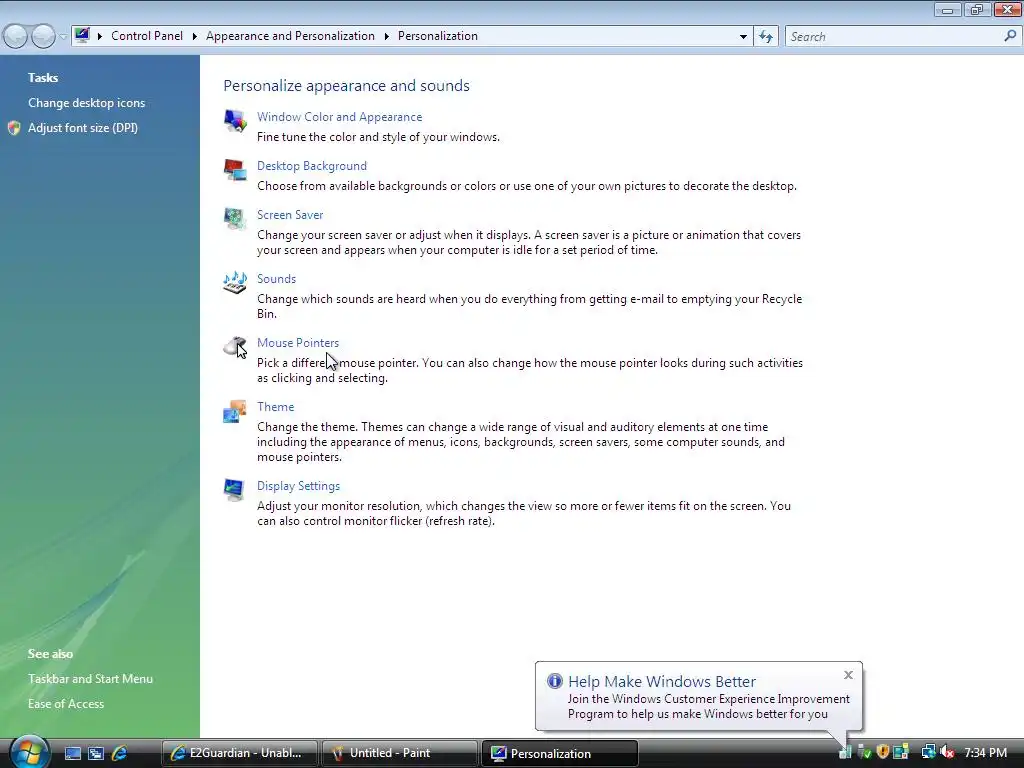Go to Appearance and Personalization breadcrumb
Screen dimensions: 1024x768
[x=291, y=36]
